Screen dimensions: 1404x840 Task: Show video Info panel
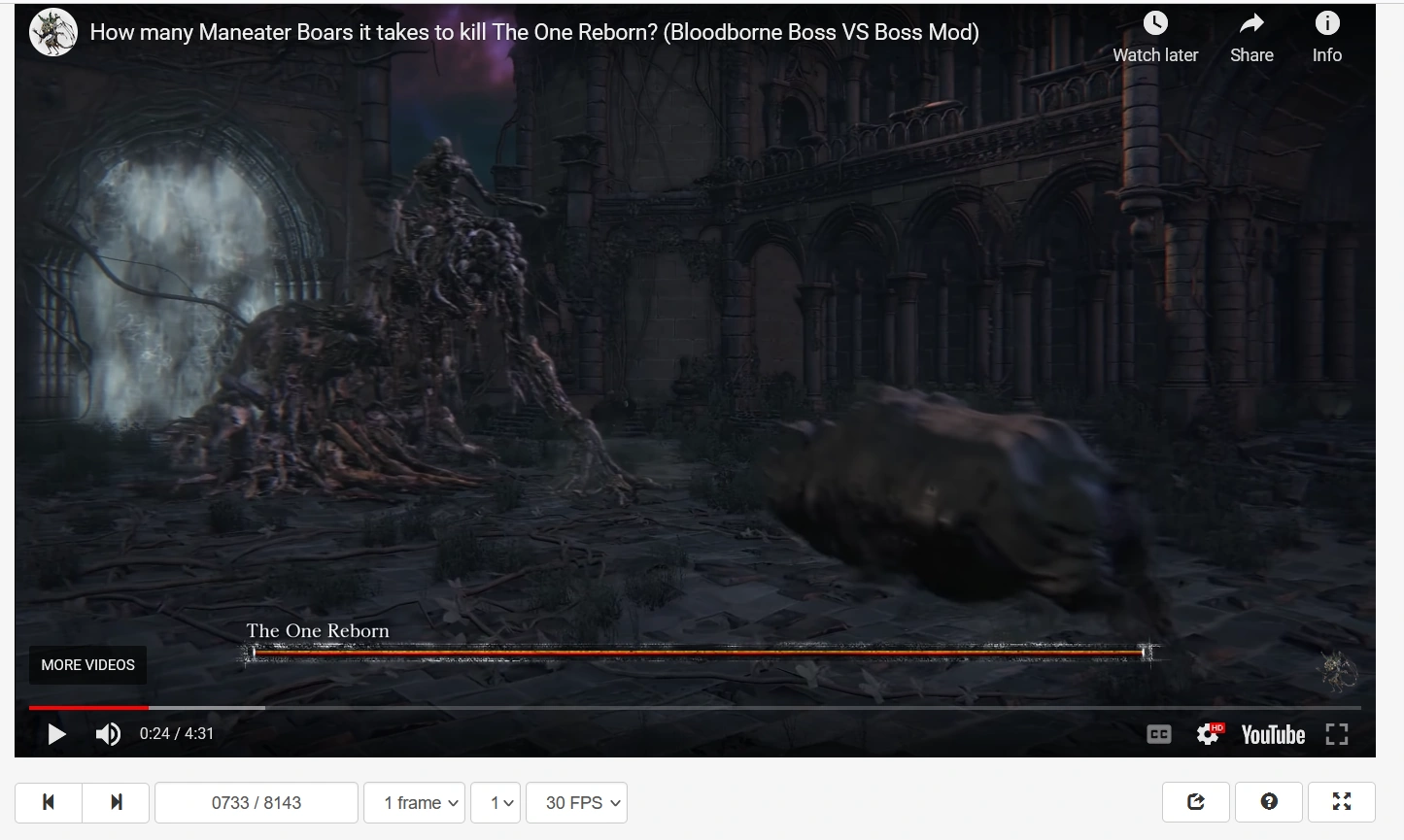tap(1327, 38)
